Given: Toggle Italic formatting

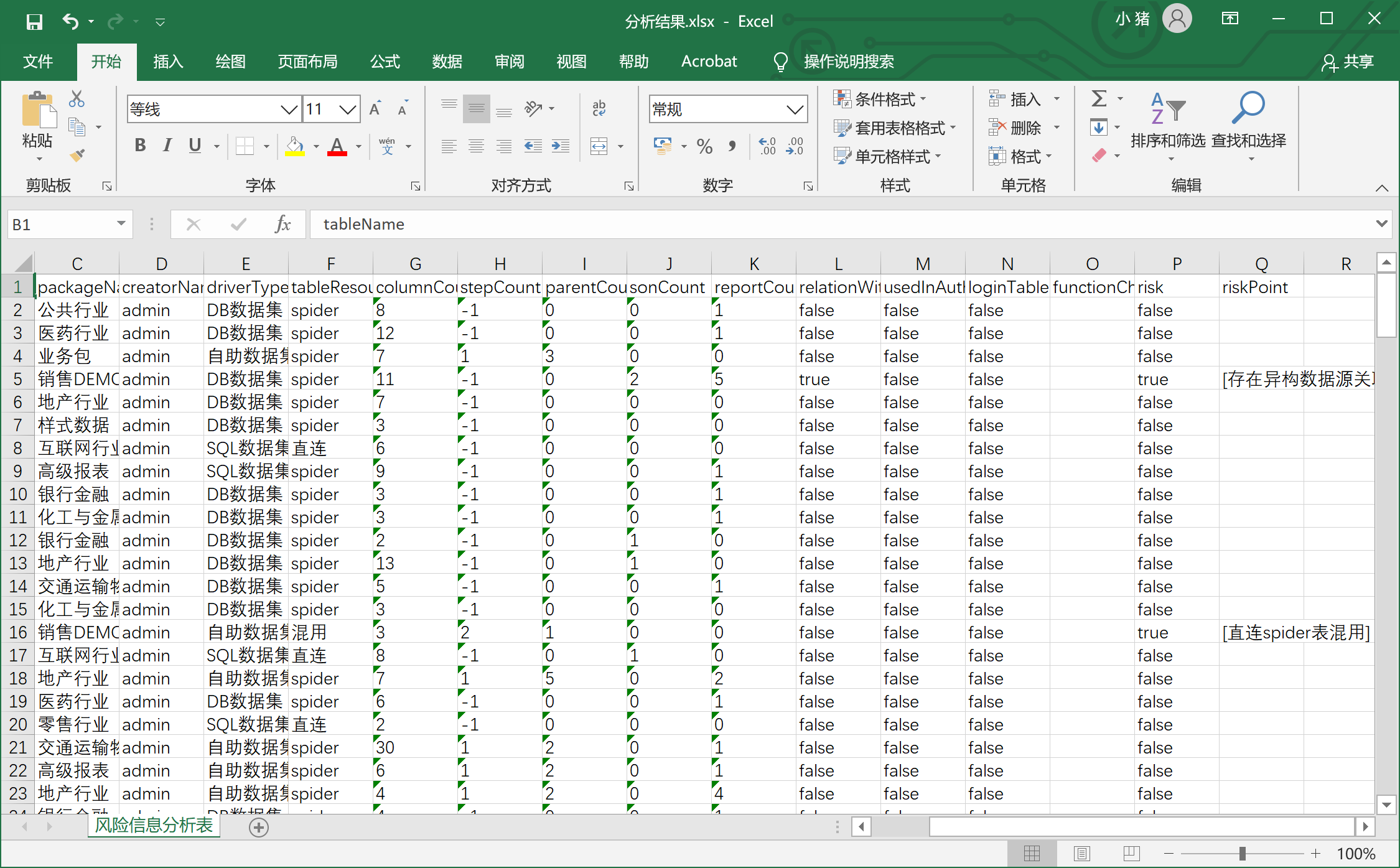Looking at the screenshot, I should pyautogui.click(x=167, y=146).
